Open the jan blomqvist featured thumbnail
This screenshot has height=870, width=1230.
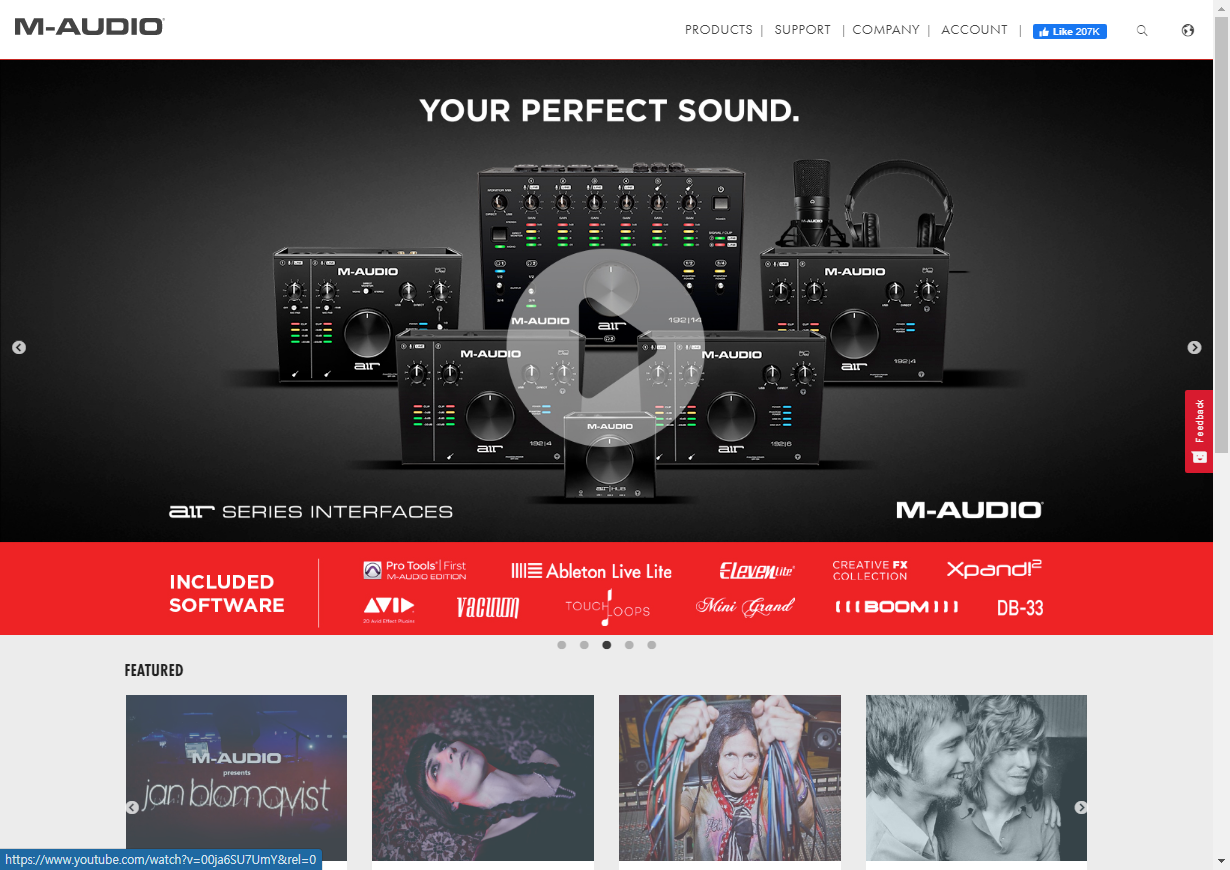[x=236, y=778]
